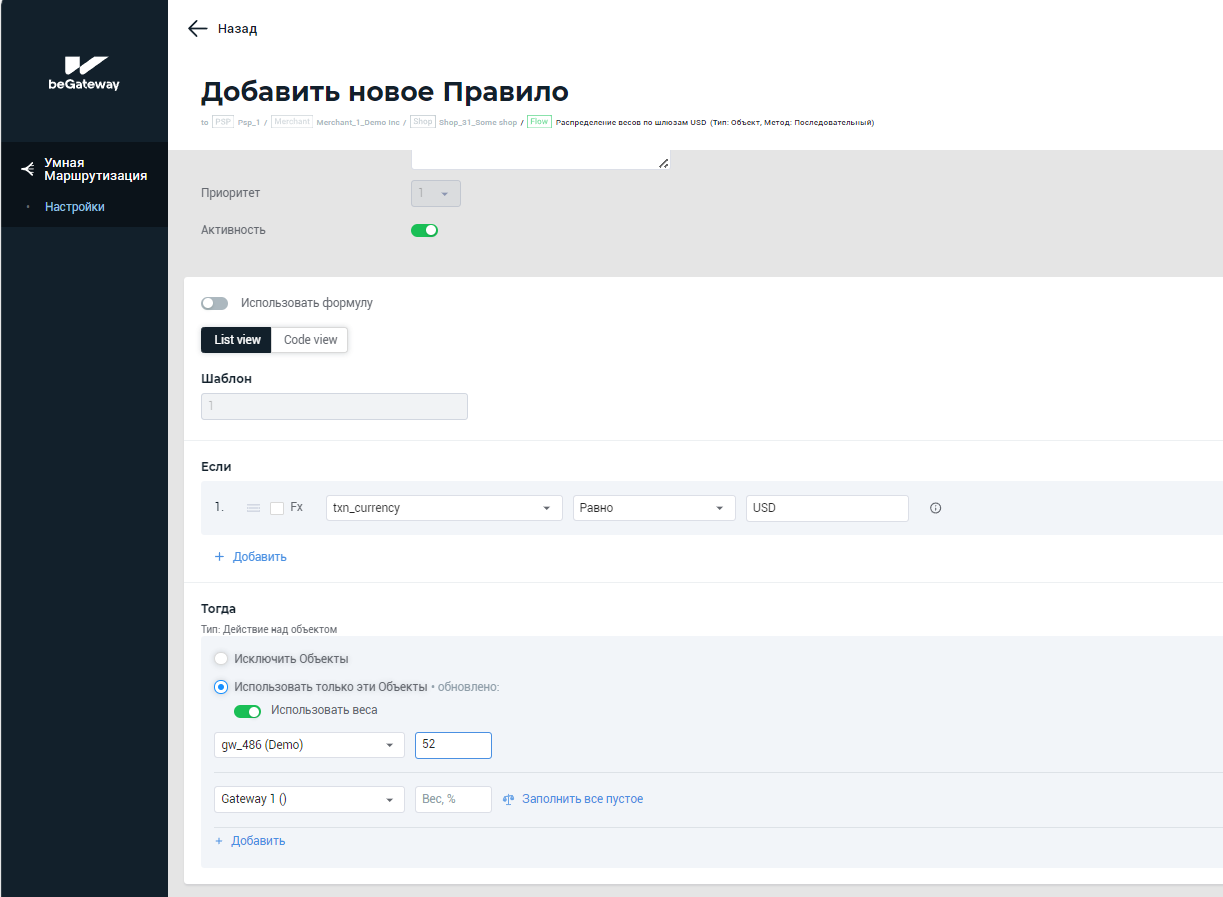The height and width of the screenshot is (897, 1223).
Task: Click the back arrow icon
Action: tap(198, 29)
